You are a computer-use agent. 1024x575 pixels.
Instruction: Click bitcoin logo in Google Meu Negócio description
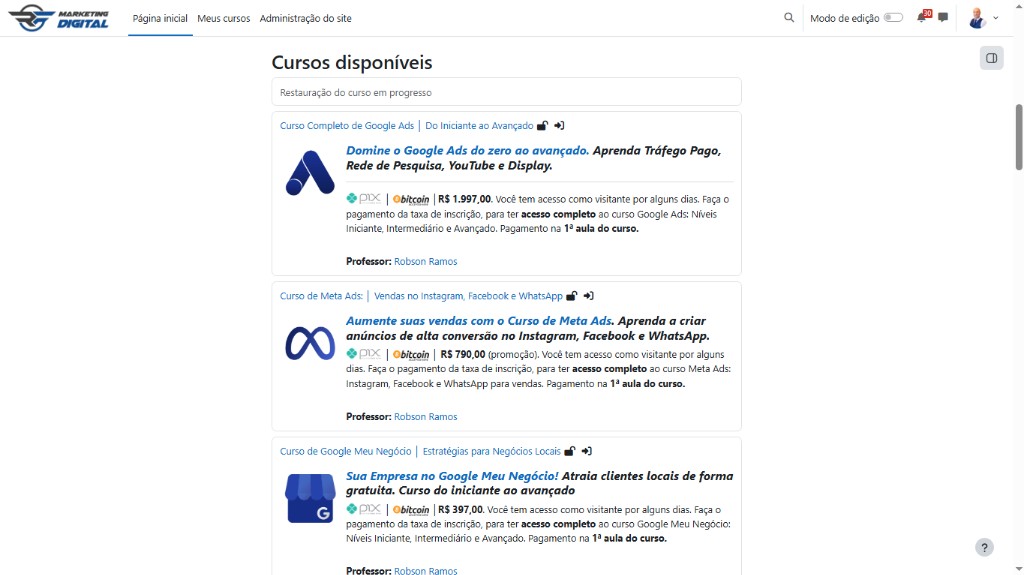tap(411, 510)
